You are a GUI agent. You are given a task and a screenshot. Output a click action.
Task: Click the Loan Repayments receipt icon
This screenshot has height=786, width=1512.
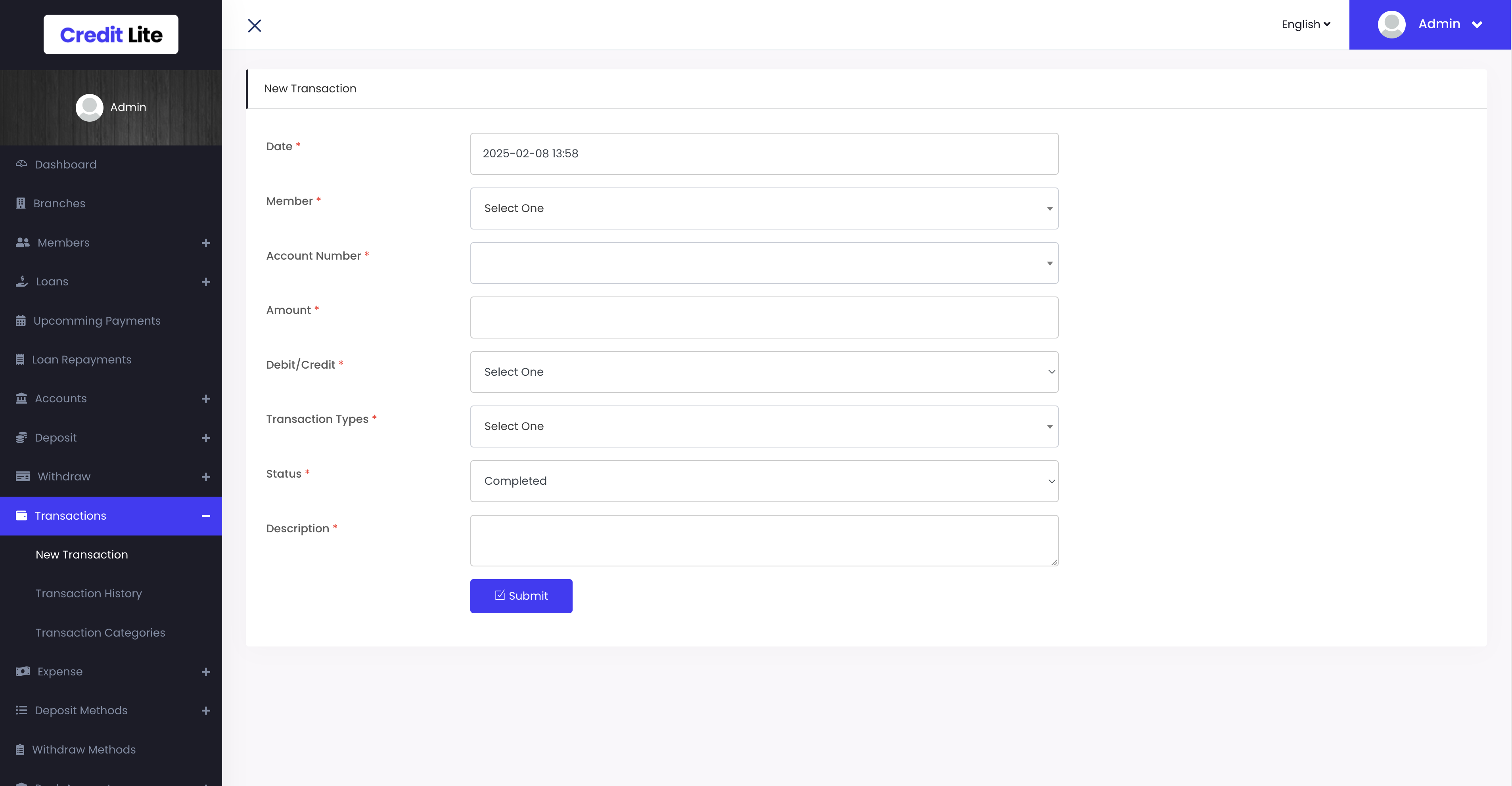click(20, 360)
